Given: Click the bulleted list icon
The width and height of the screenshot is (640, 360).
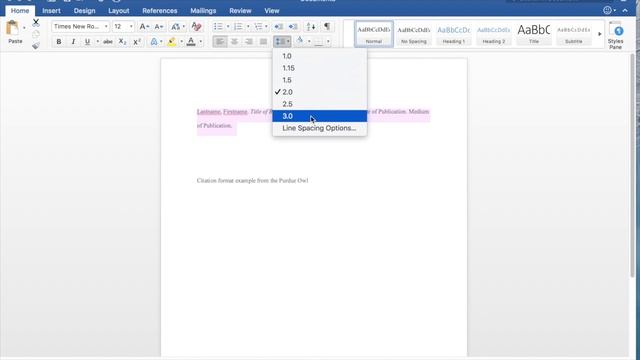Looking at the screenshot, I should [x=218, y=27].
